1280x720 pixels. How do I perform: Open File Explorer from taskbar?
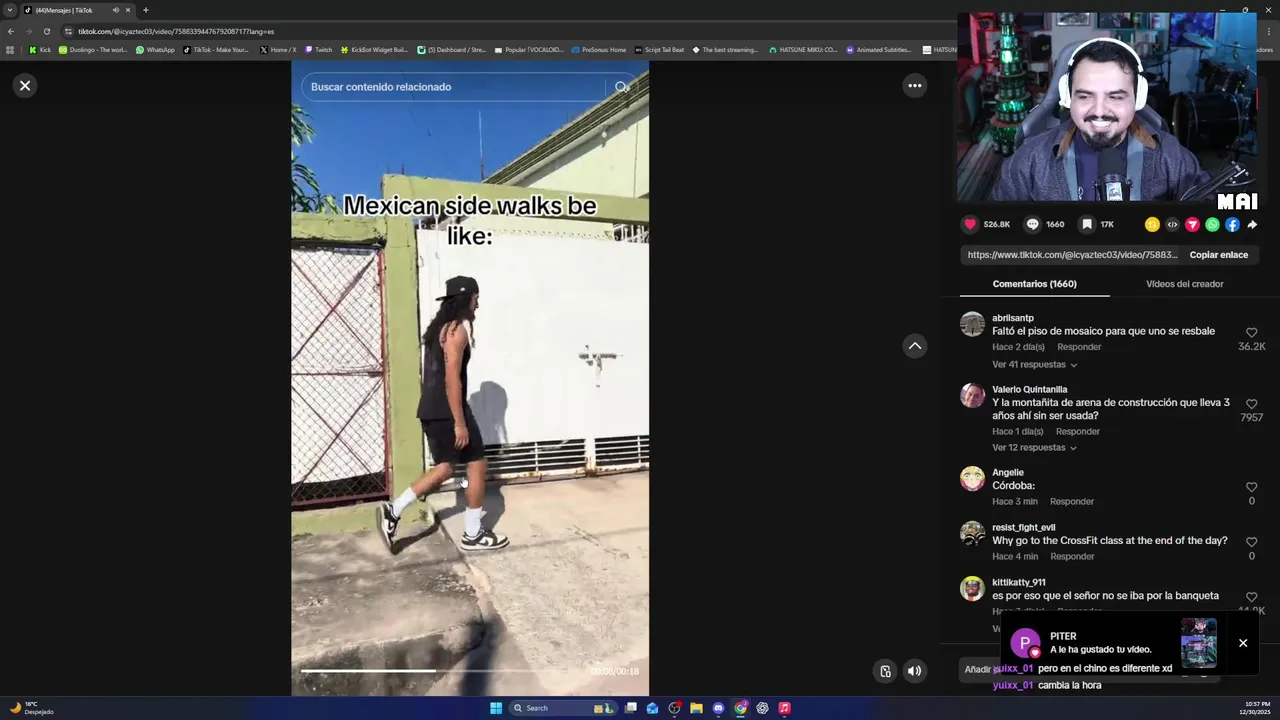tap(696, 708)
